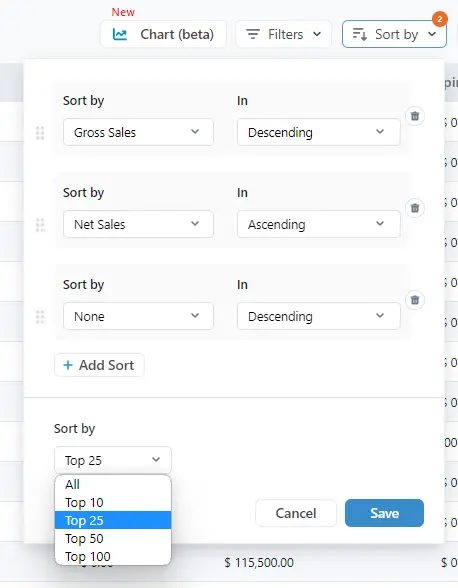Click the drag handle beside Net Sales
Image resolution: width=458 pixels, height=588 pixels.
40,225
